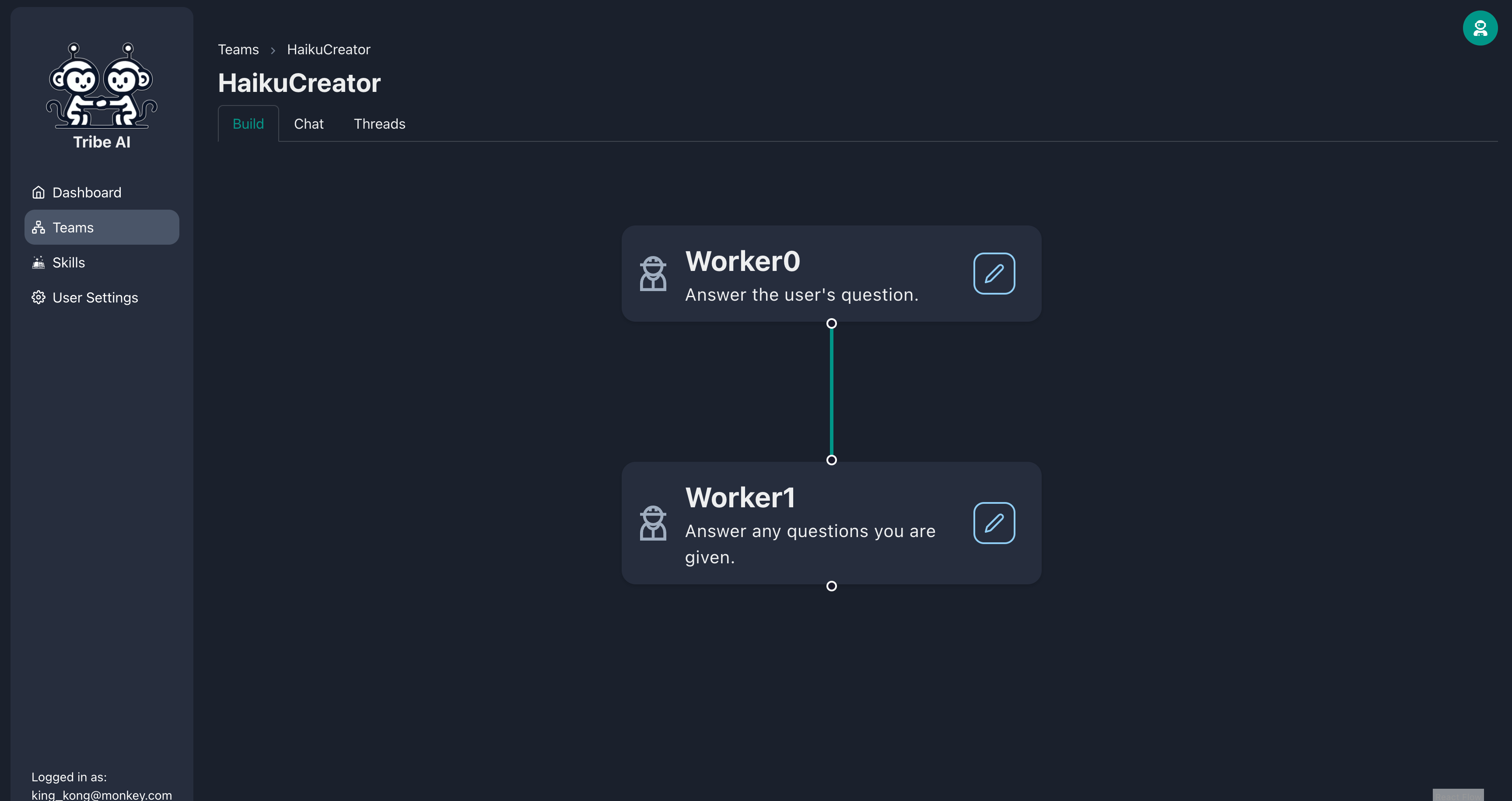This screenshot has width=1512, height=801.
Task: Open the Threads tab
Action: click(x=379, y=124)
